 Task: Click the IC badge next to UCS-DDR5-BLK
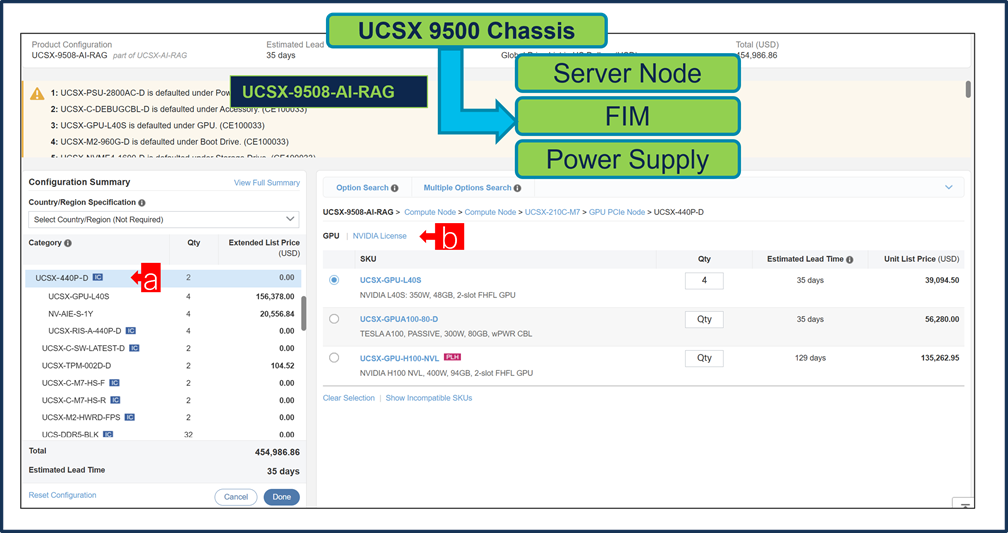(x=108, y=435)
